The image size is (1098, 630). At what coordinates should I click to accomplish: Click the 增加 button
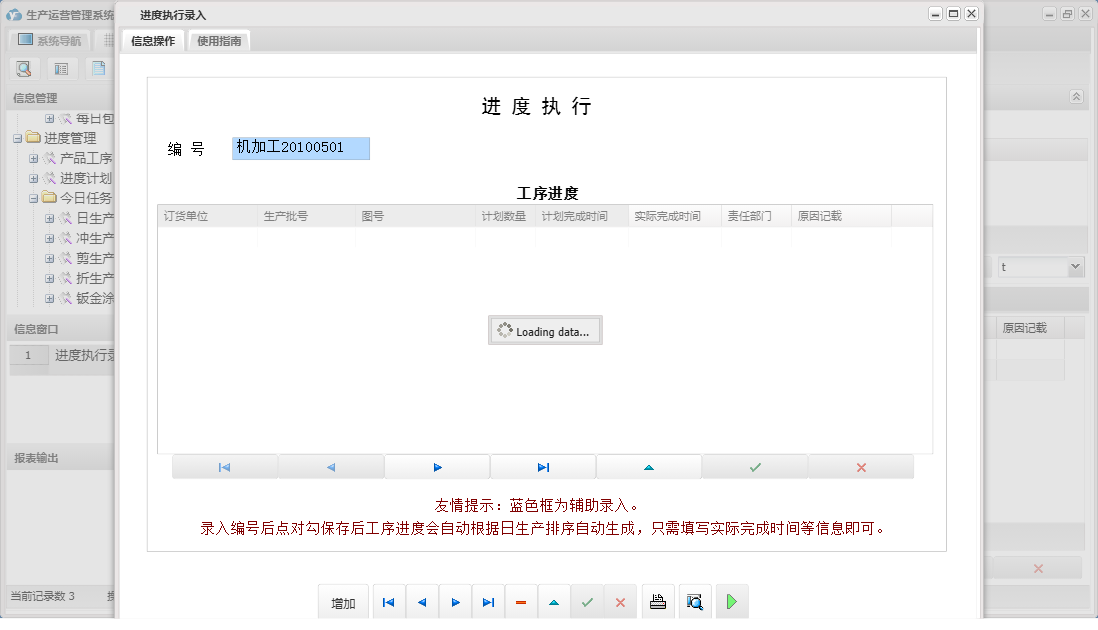tap(343, 601)
